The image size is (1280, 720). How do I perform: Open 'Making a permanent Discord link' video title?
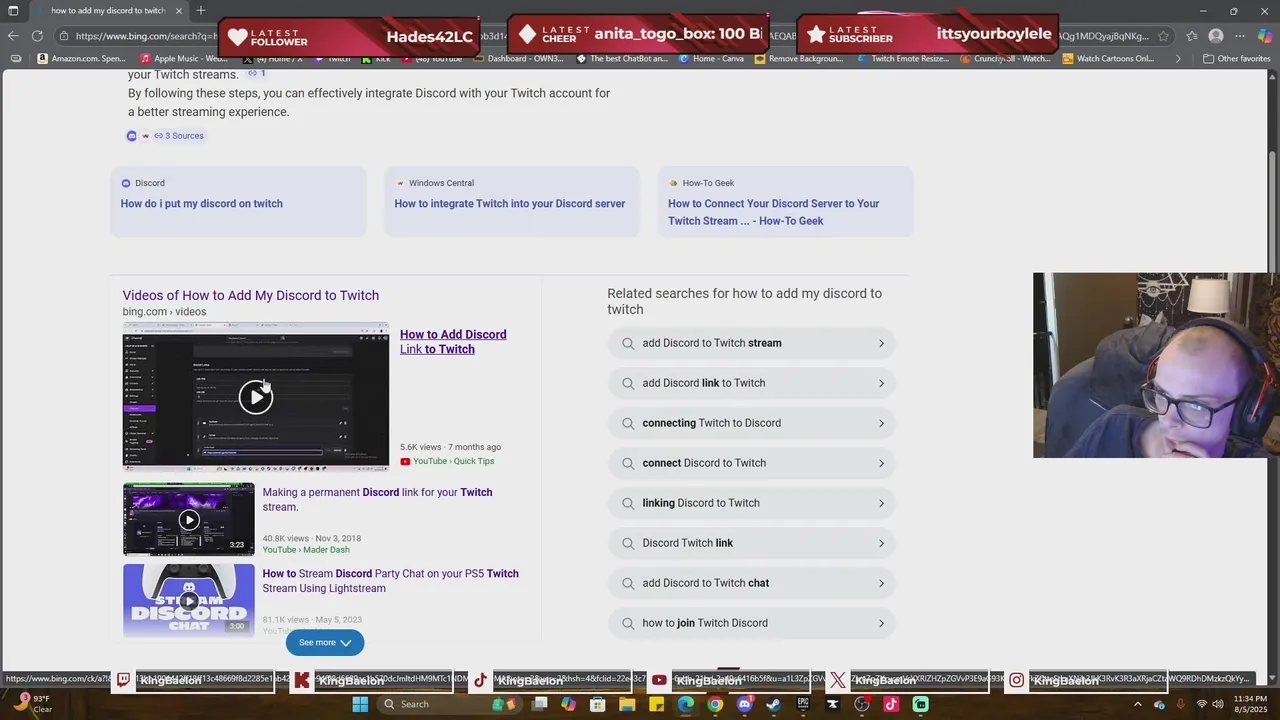(x=377, y=500)
